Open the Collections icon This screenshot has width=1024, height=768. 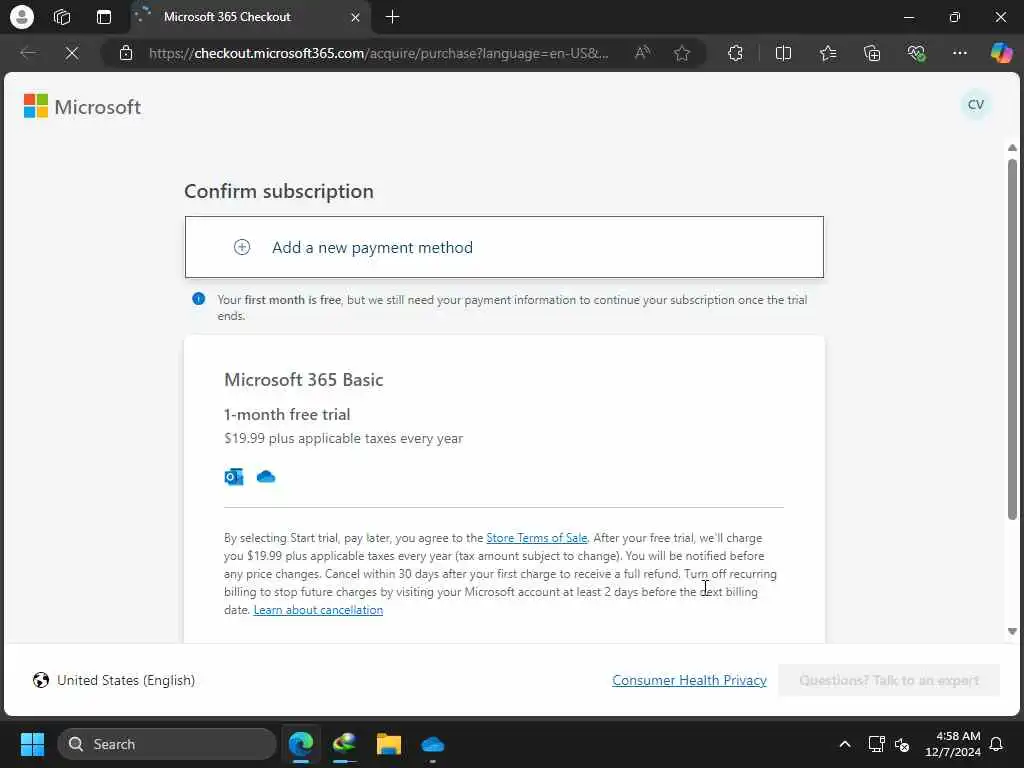click(x=872, y=53)
